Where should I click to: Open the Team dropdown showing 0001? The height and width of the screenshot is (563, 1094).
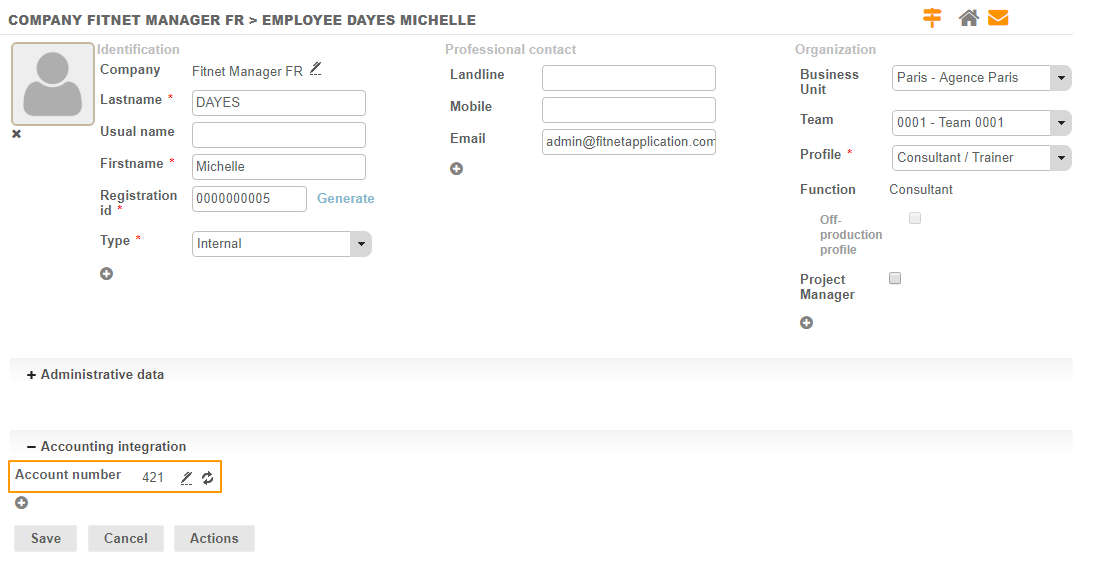click(980, 123)
